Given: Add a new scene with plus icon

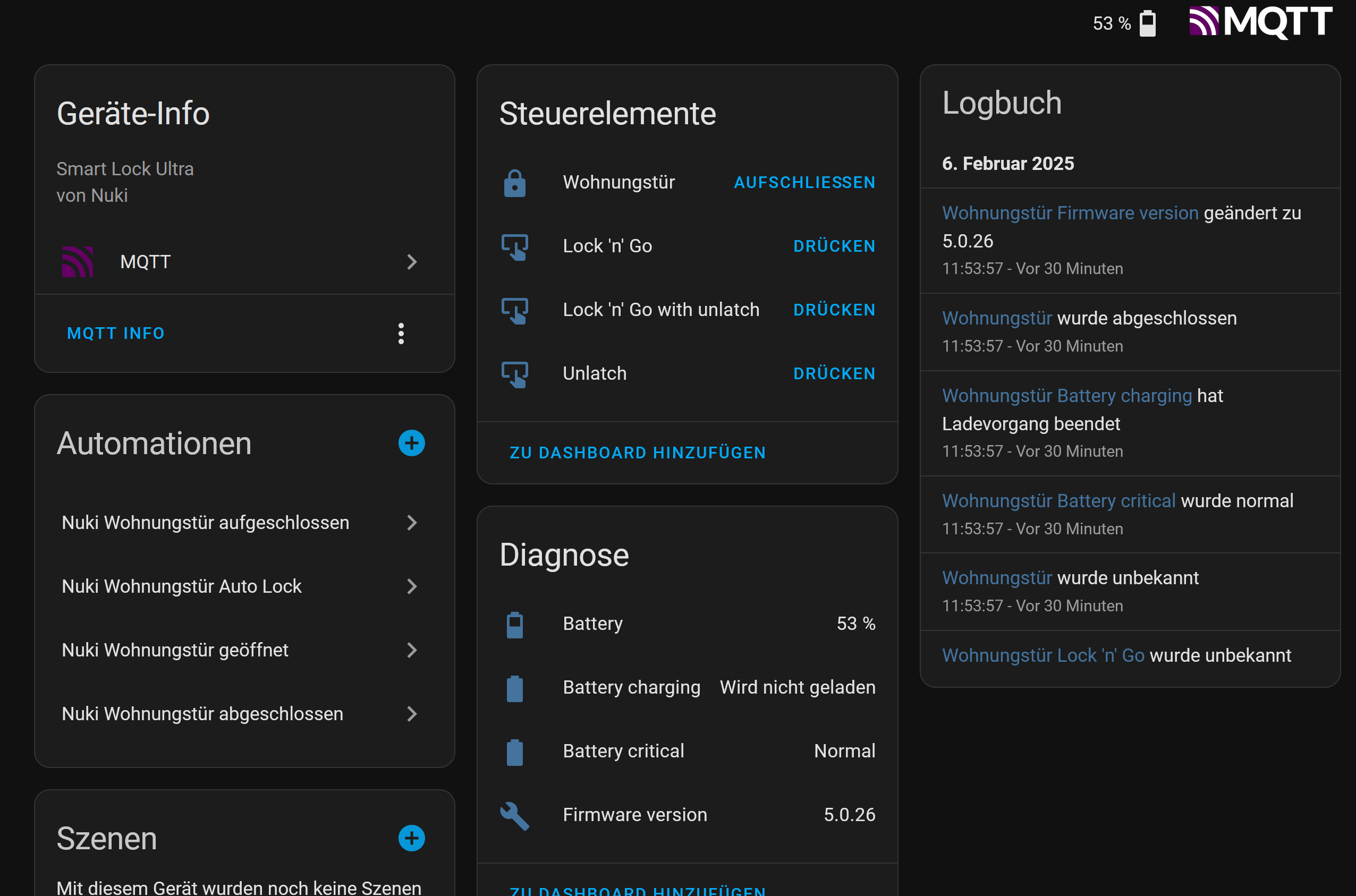Looking at the screenshot, I should (411, 838).
